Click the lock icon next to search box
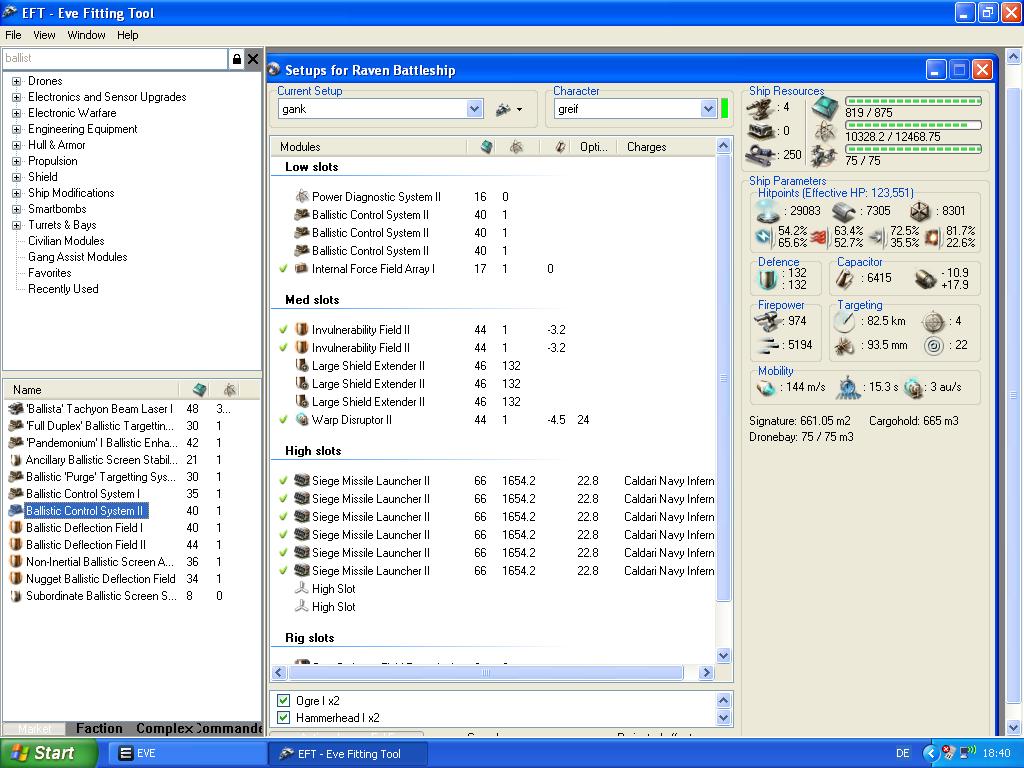The image size is (1024, 768). click(237, 59)
